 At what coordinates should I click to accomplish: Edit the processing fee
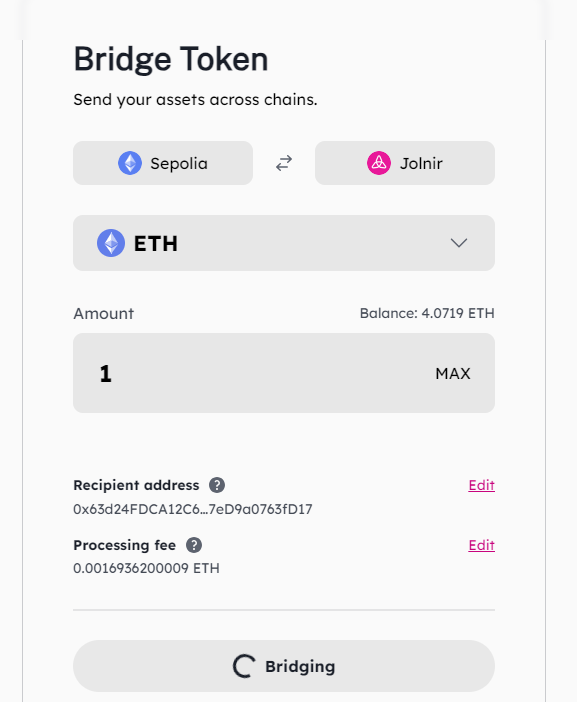482,545
